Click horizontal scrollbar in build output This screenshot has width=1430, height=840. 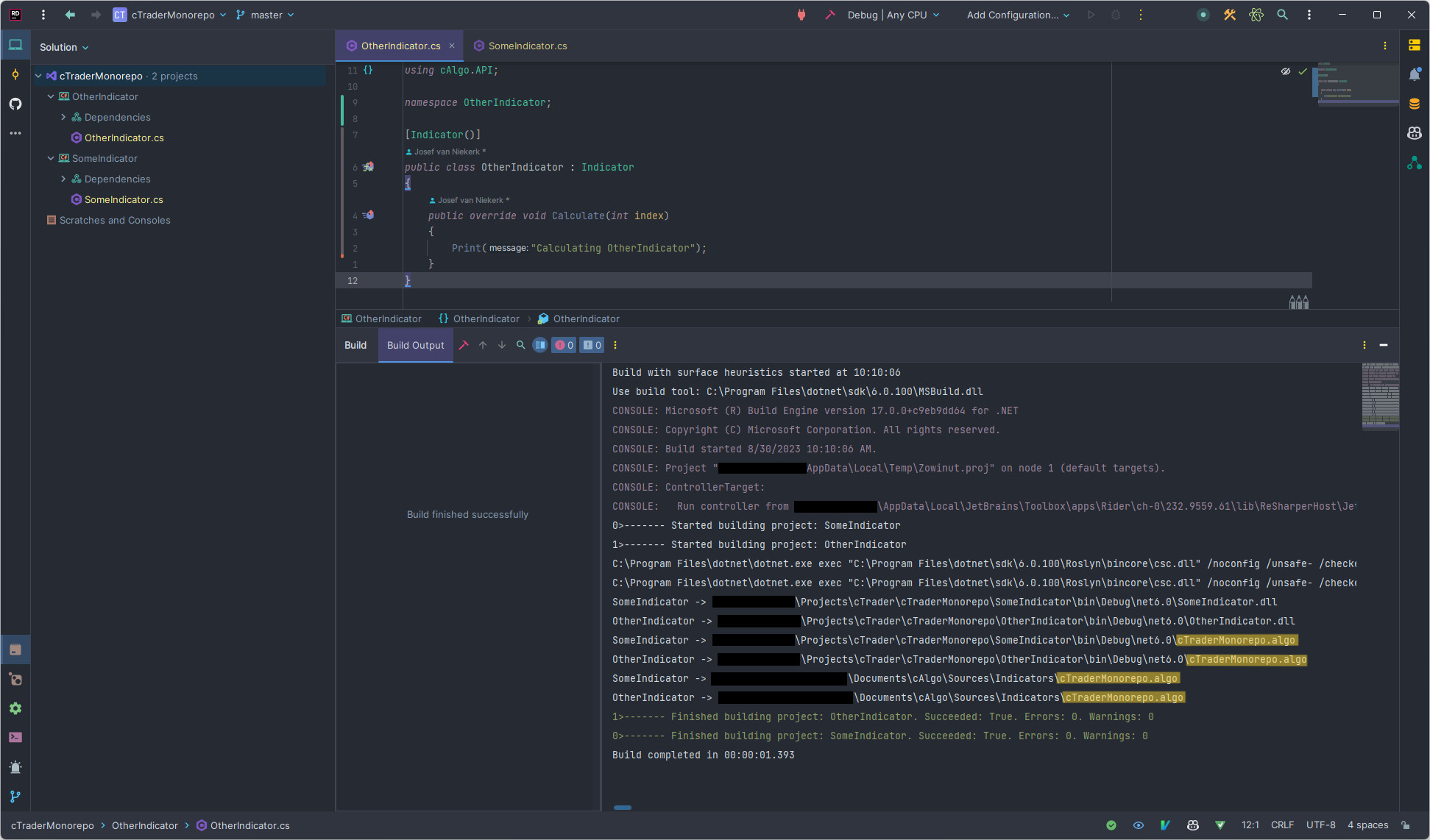click(623, 808)
